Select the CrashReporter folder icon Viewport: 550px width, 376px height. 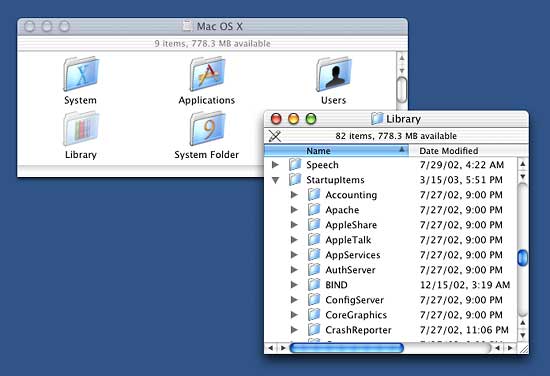point(314,330)
